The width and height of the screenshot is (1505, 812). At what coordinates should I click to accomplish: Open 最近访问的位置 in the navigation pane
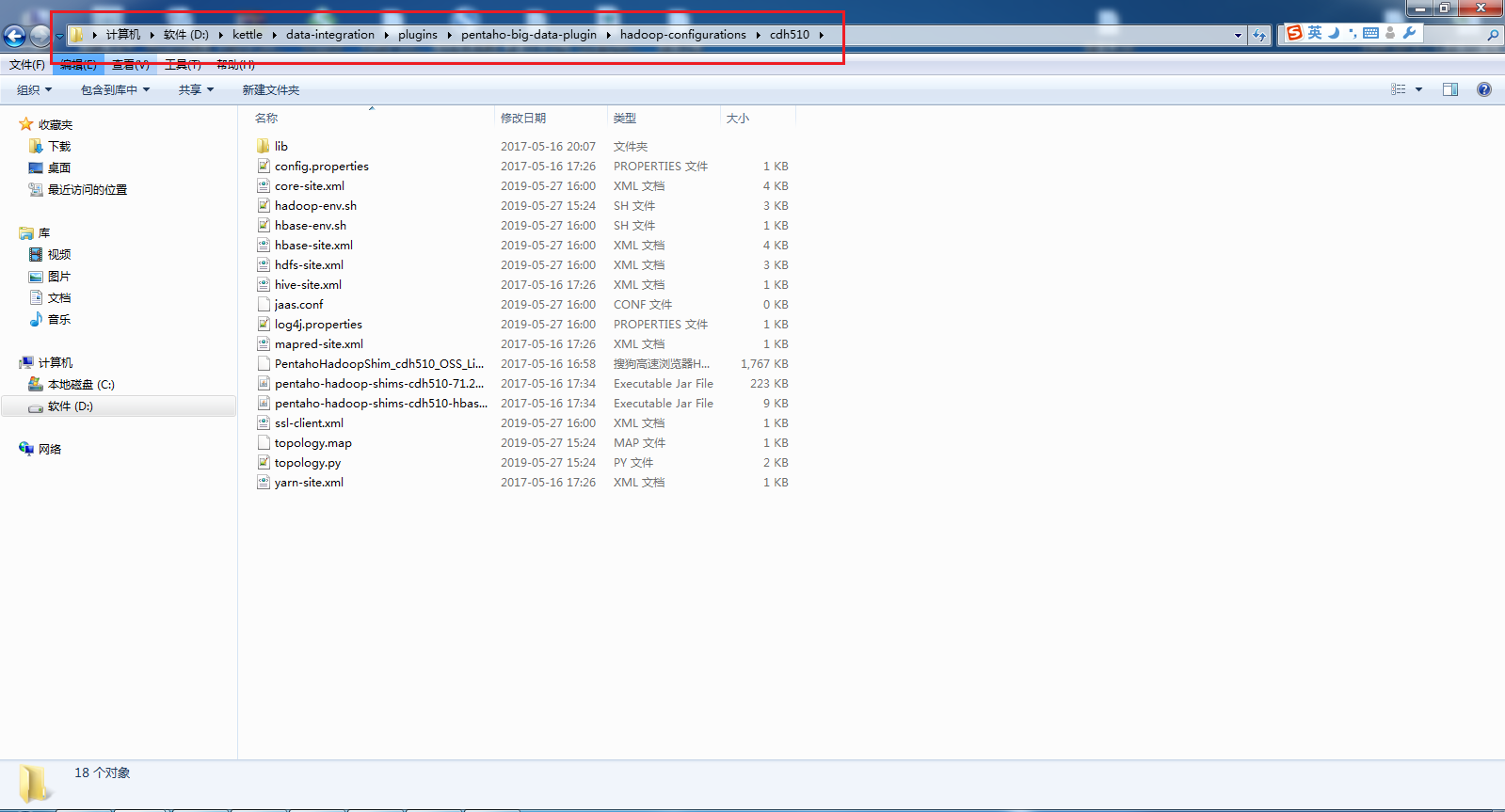click(x=88, y=189)
